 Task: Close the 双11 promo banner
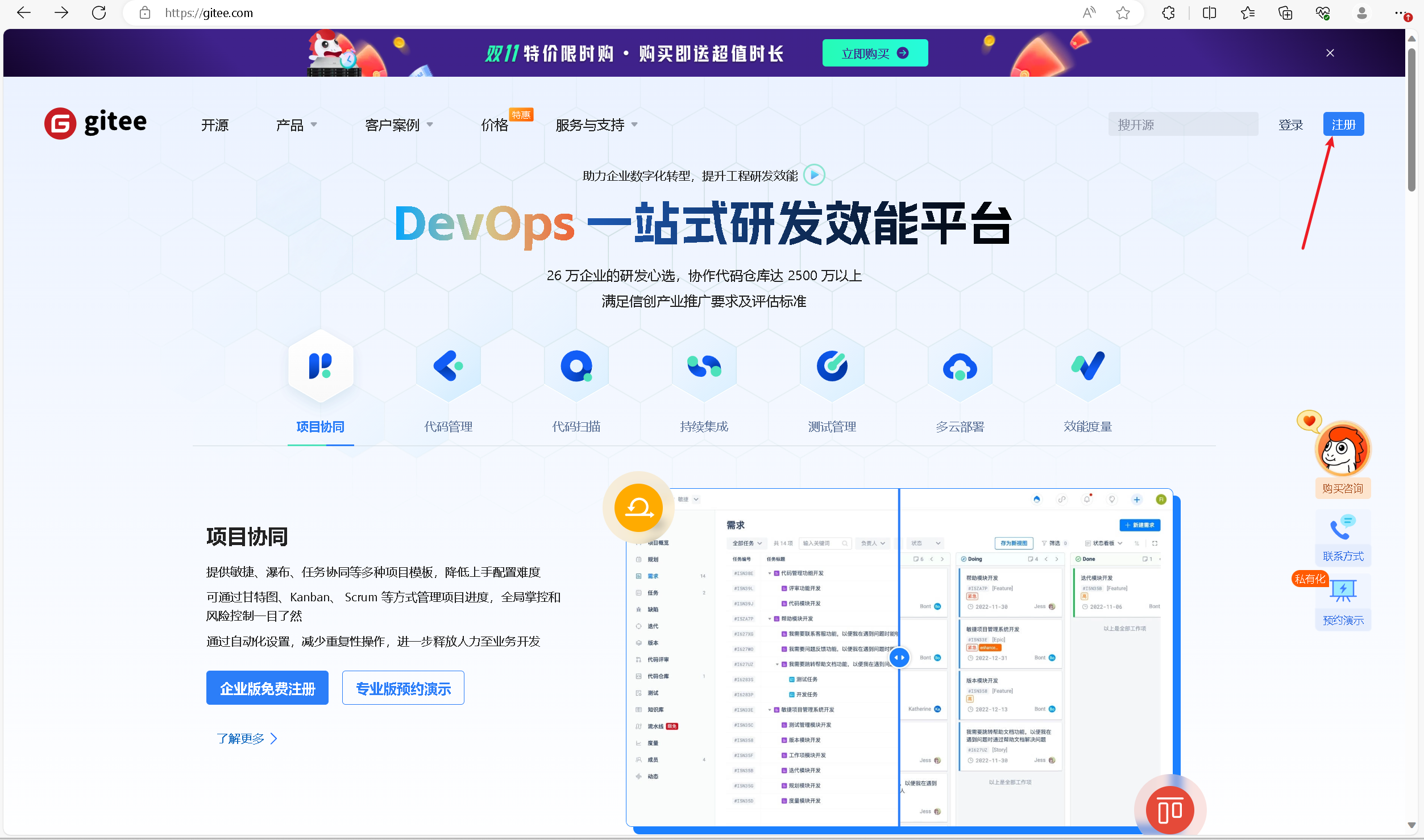pos(1330,53)
